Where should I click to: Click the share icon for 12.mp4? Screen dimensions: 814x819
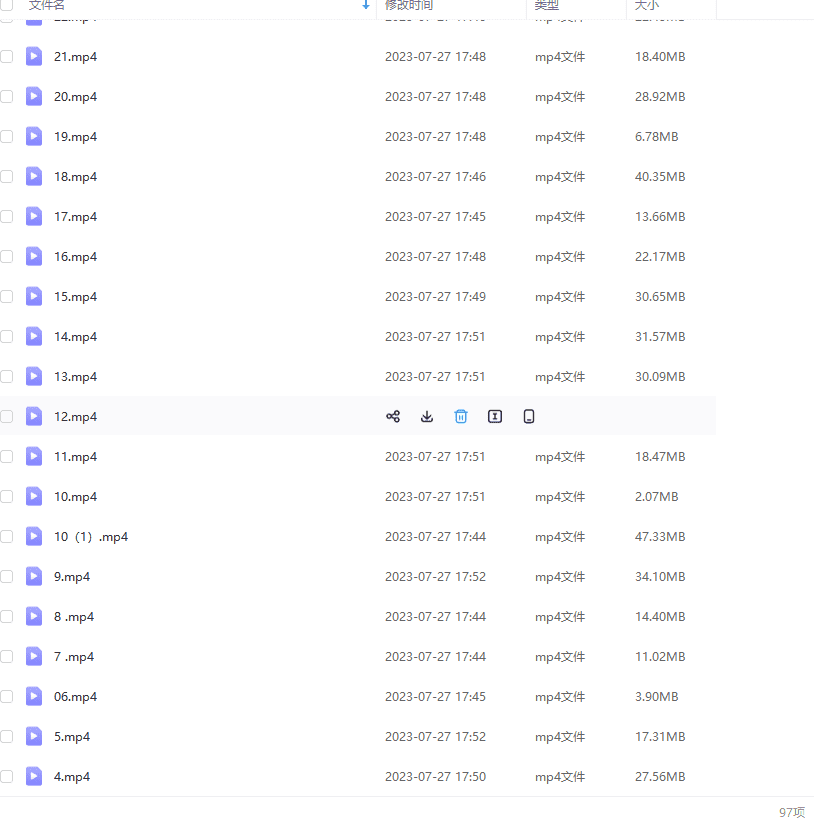tap(393, 417)
